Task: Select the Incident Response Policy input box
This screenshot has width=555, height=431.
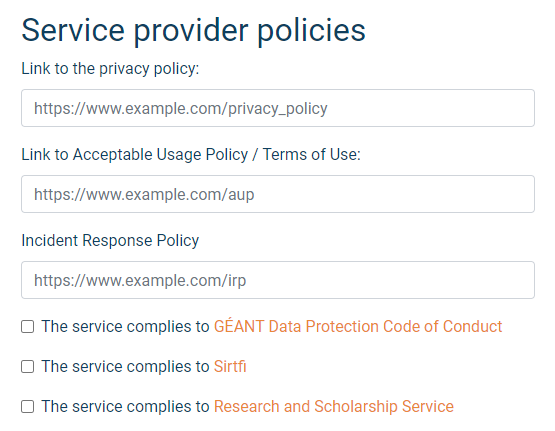Action: tap(278, 280)
